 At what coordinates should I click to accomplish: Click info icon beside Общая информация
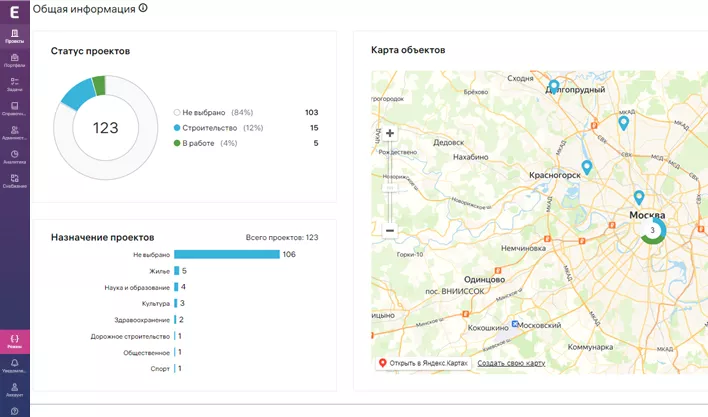(x=143, y=8)
